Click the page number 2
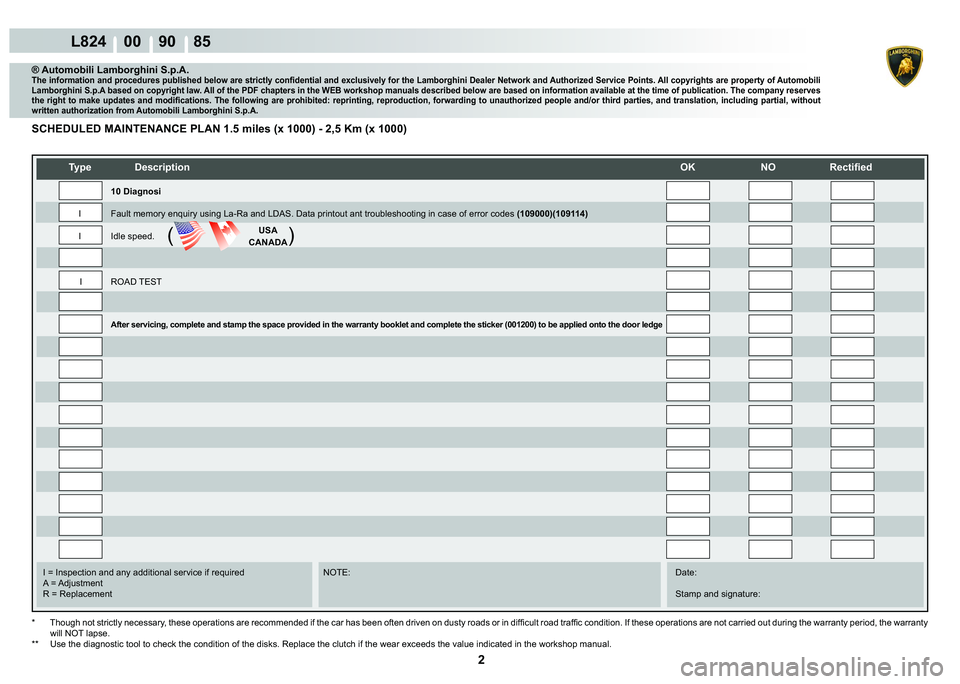The height and width of the screenshot is (684, 960). [481, 660]
